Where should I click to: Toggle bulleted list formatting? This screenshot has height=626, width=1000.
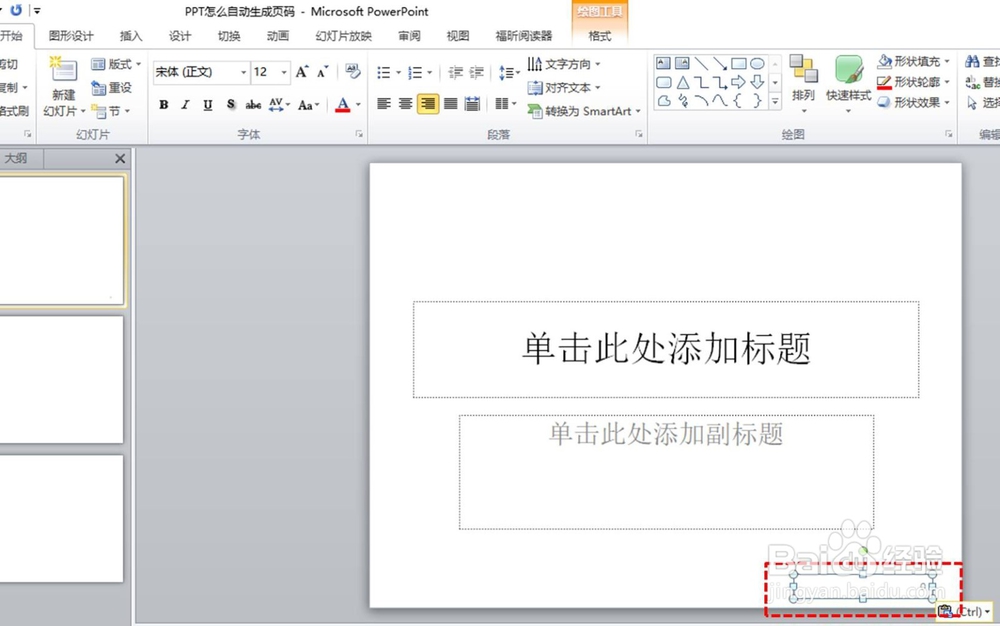pyautogui.click(x=383, y=72)
